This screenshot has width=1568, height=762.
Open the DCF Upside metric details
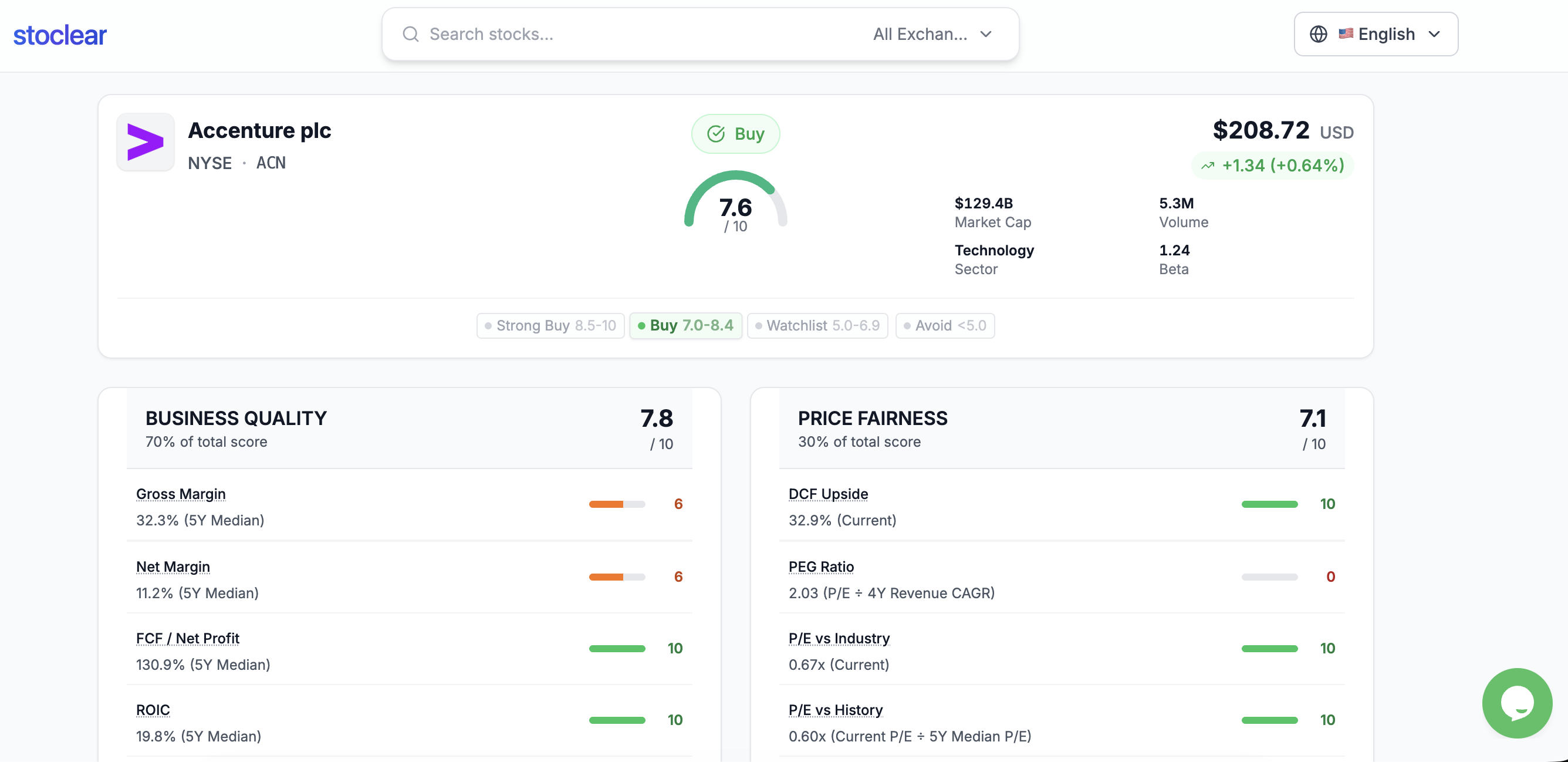coord(828,494)
